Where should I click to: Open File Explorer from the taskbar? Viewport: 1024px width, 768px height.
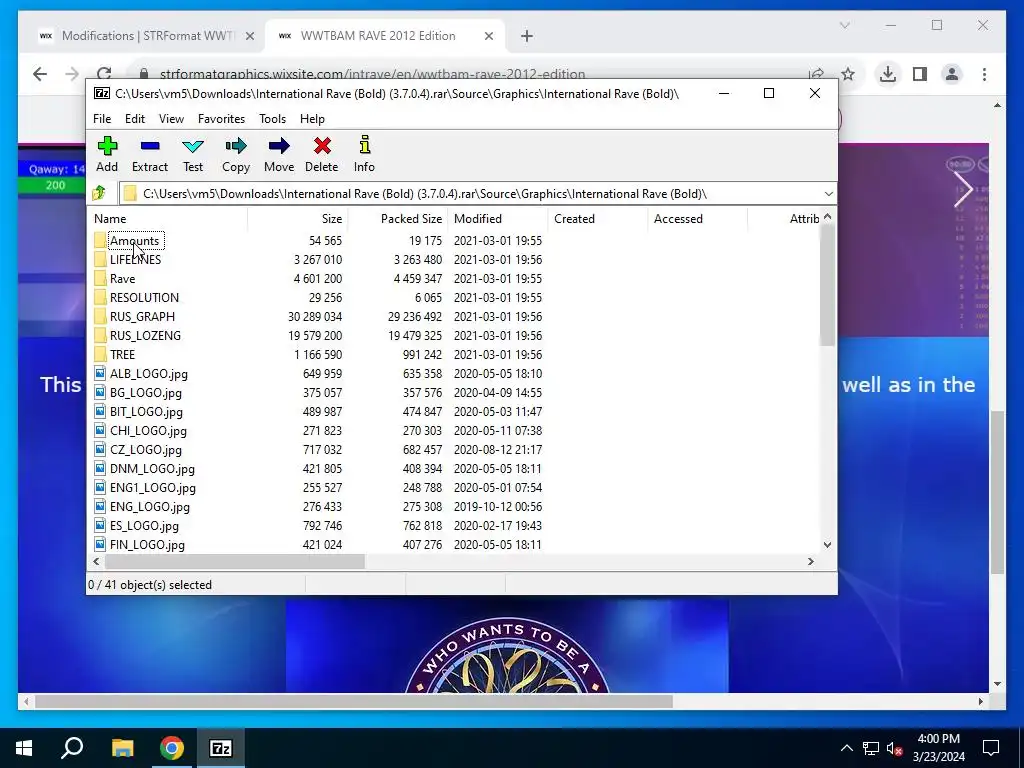click(x=122, y=748)
